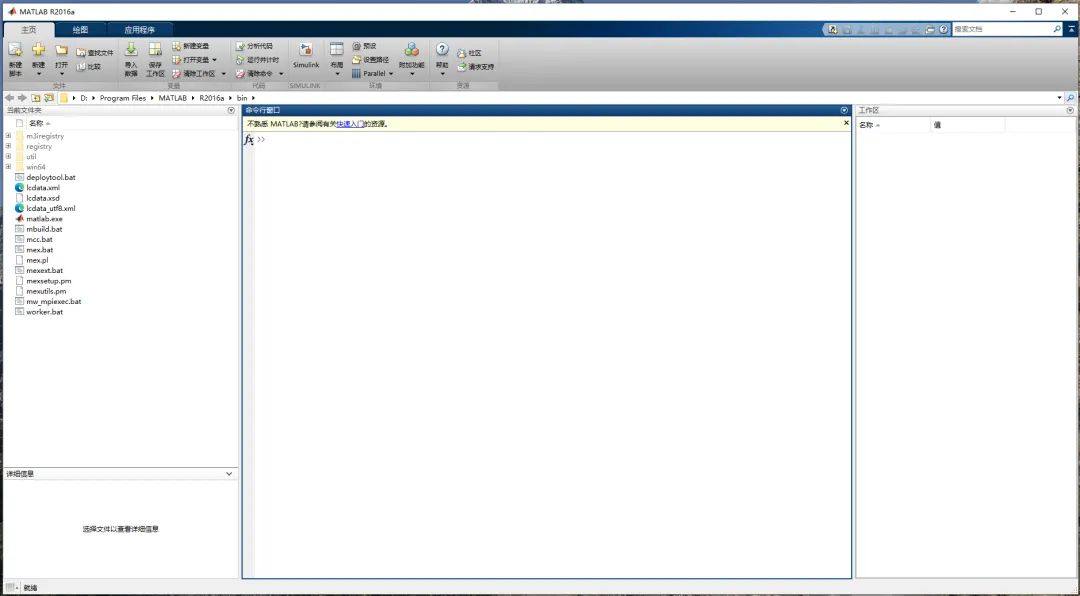Expand the registry folder
Viewport: 1080px width, 596px height.
click(x=8, y=146)
